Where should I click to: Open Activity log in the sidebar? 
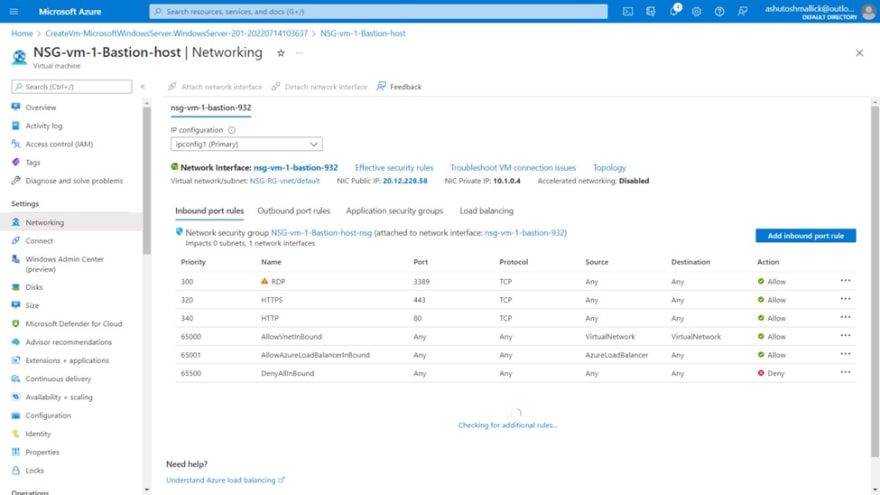pyautogui.click(x=44, y=126)
